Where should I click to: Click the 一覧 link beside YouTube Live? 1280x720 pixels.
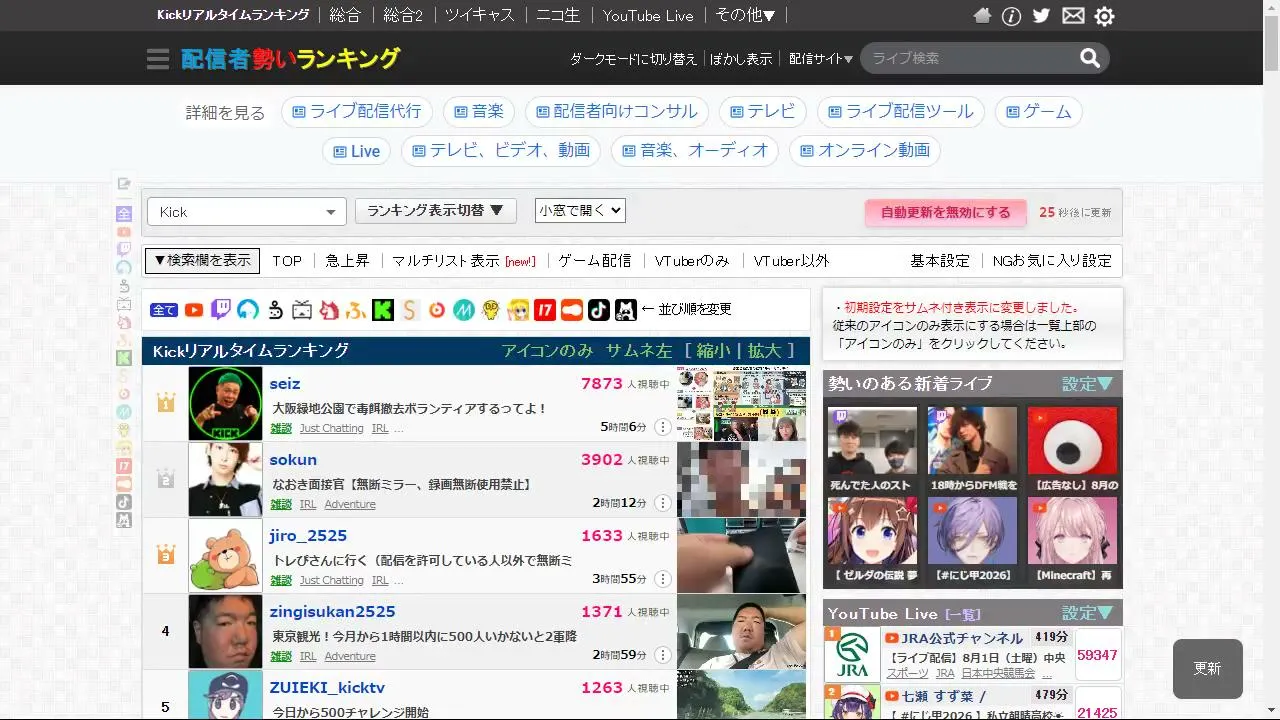(x=963, y=614)
